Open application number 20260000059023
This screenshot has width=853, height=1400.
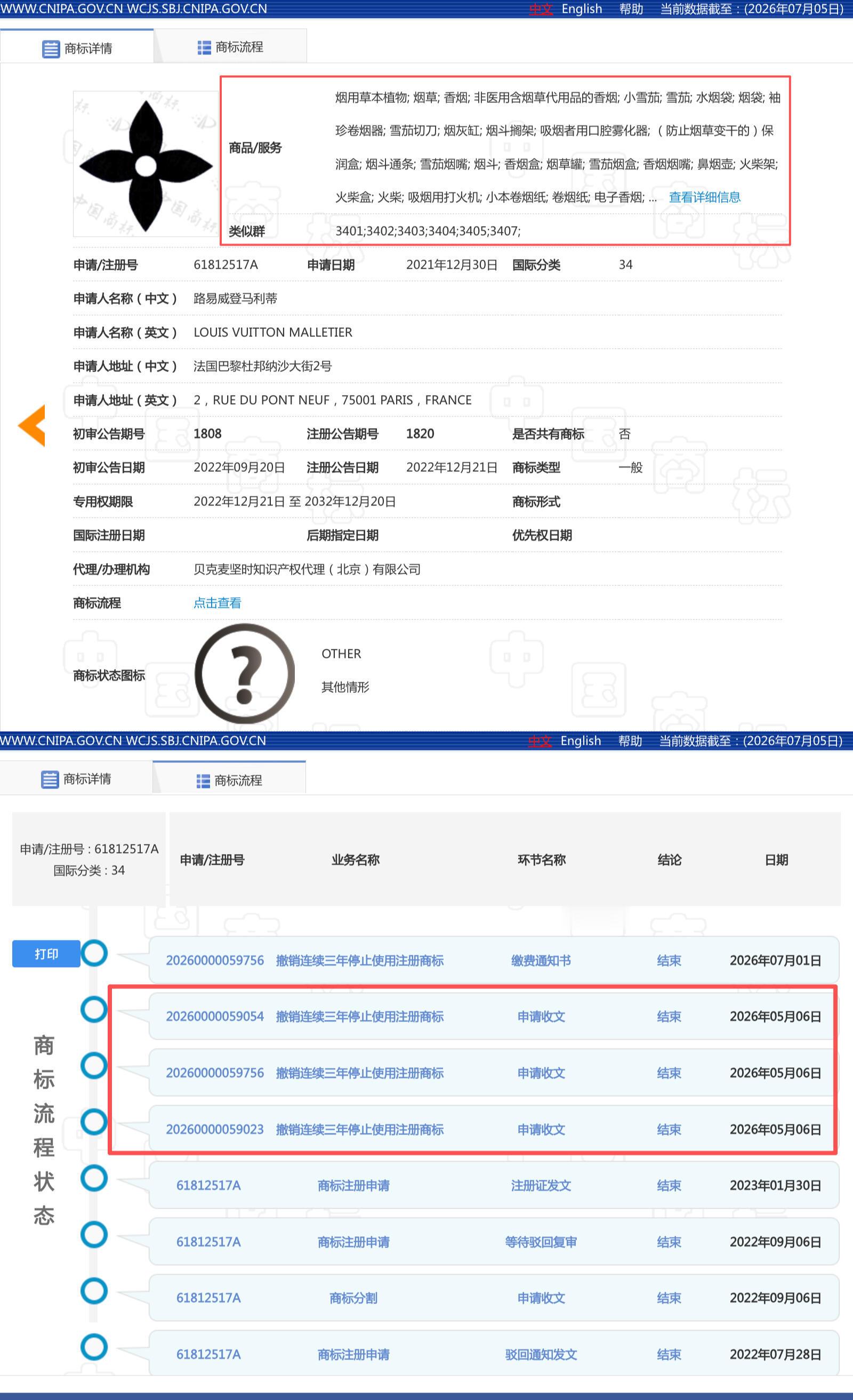pos(215,1129)
